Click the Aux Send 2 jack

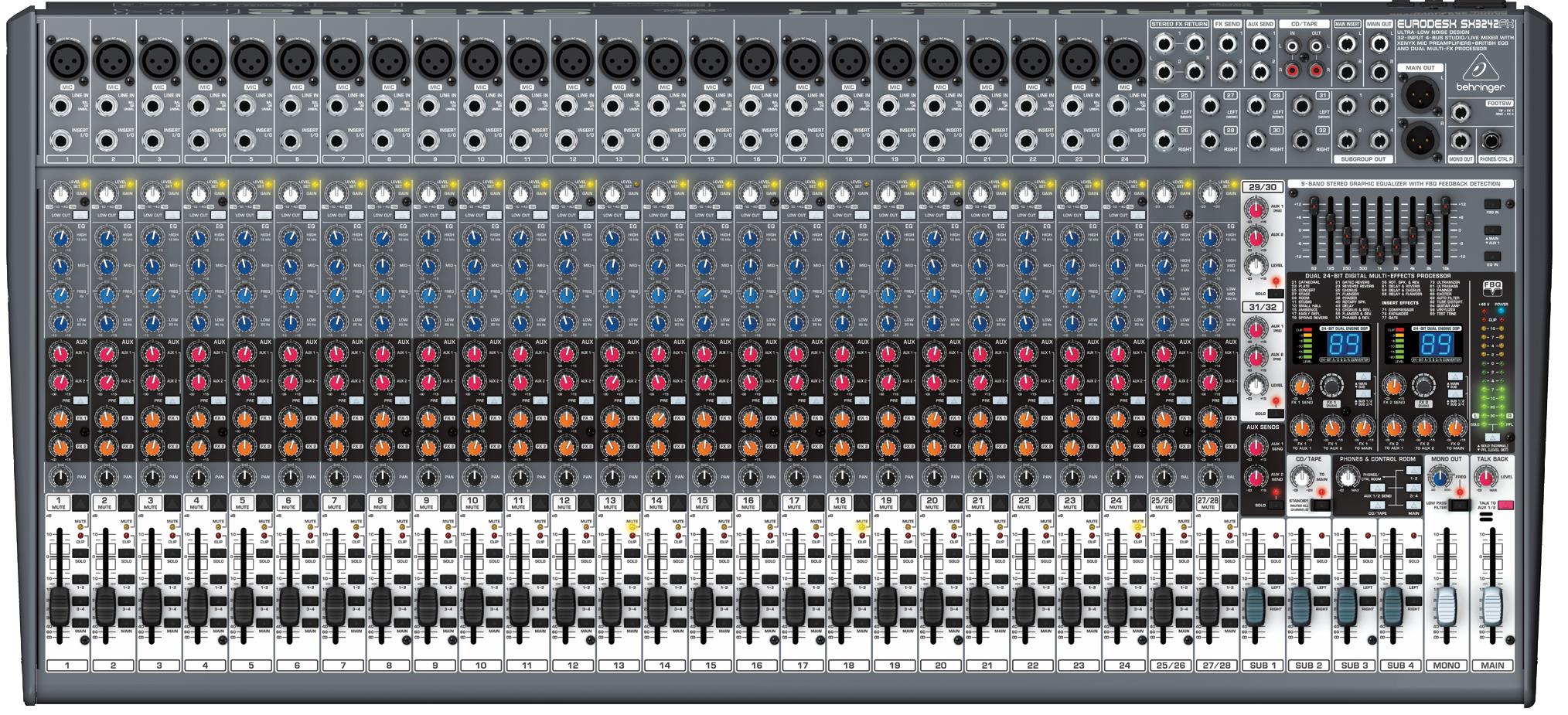[x=1260, y=72]
